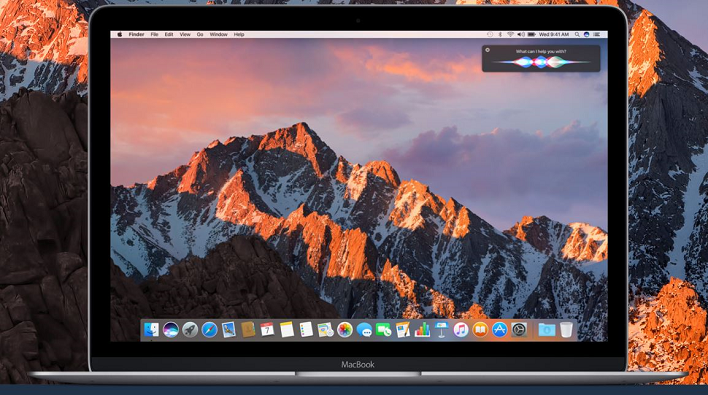Click 'What can I help you with?' text

(x=541, y=51)
